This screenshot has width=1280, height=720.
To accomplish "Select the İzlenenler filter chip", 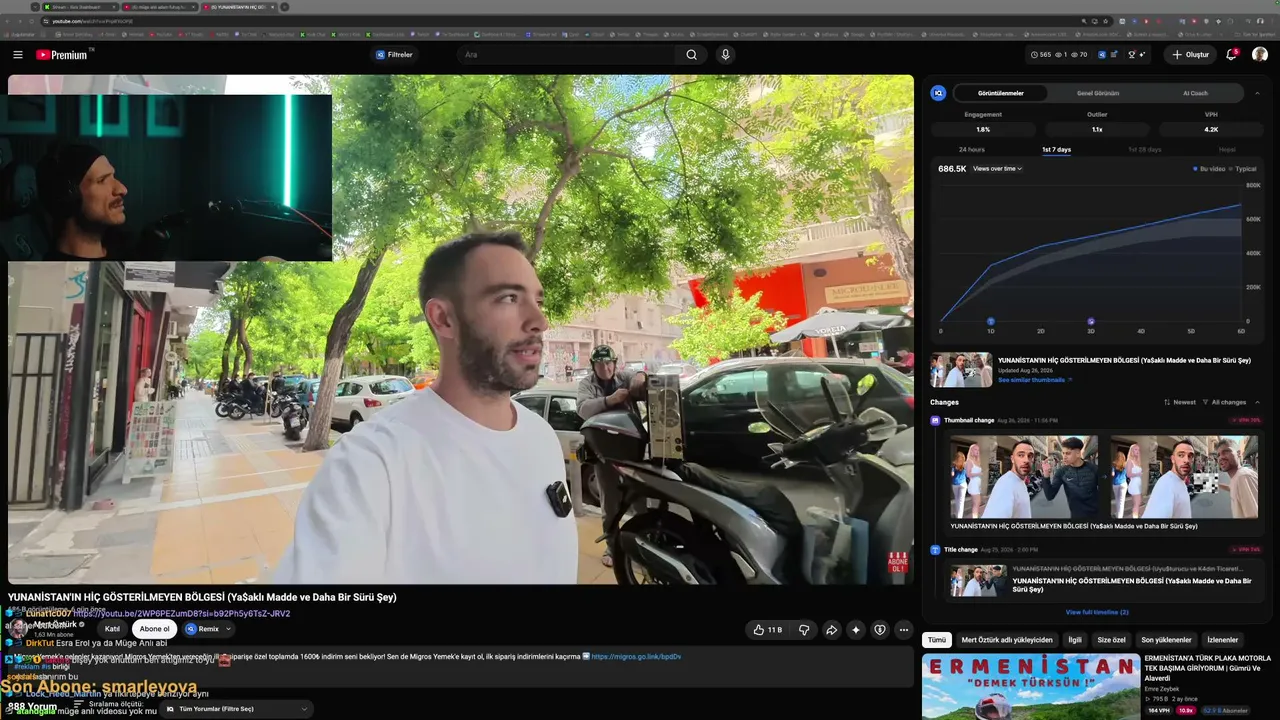I will point(1223,640).
